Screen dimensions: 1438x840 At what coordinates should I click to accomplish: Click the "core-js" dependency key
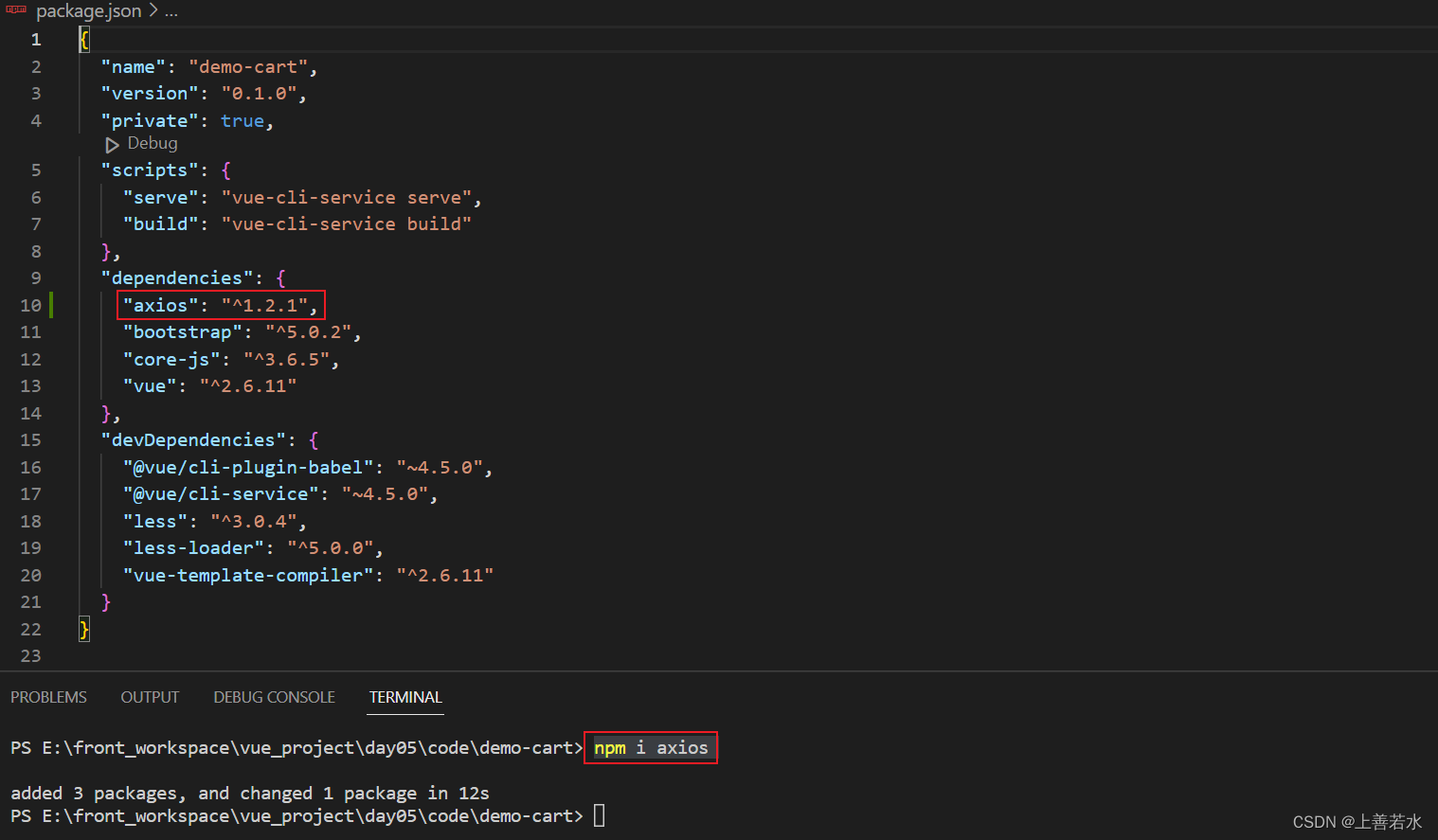coord(171,360)
